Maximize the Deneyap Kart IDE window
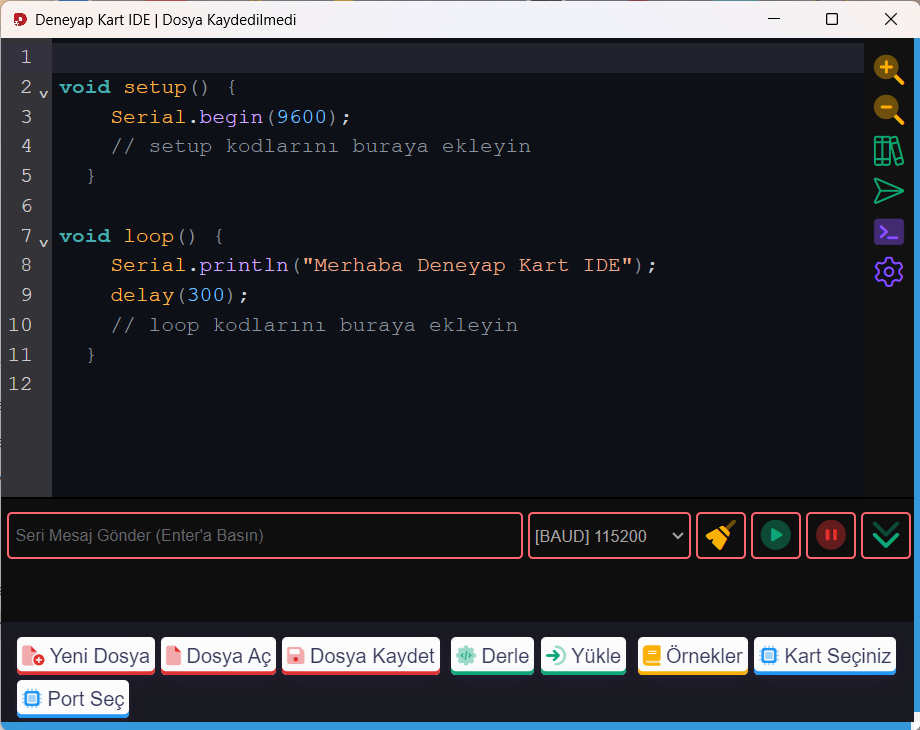920x730 pixels. click(x=831, y=19)
